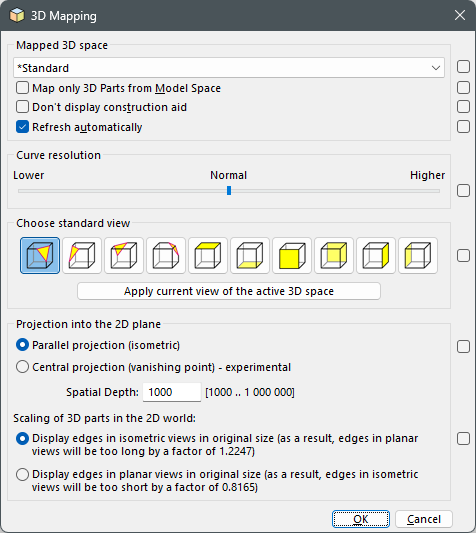The image size is (476, 533).
Task: Select the right-face standard view cube
Action: pos(376,255)
